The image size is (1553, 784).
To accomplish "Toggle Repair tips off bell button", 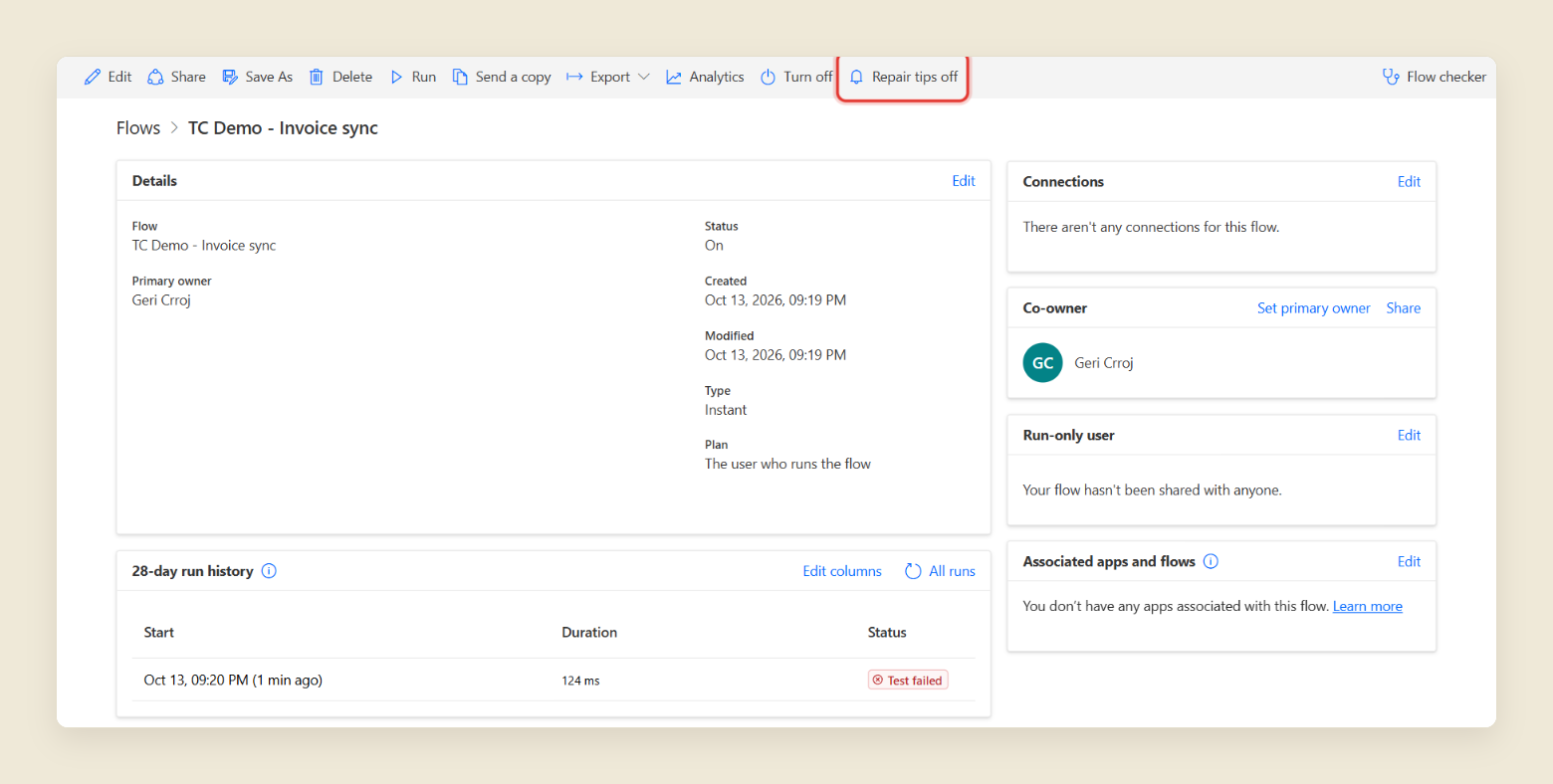I will [x=903, y=77].
